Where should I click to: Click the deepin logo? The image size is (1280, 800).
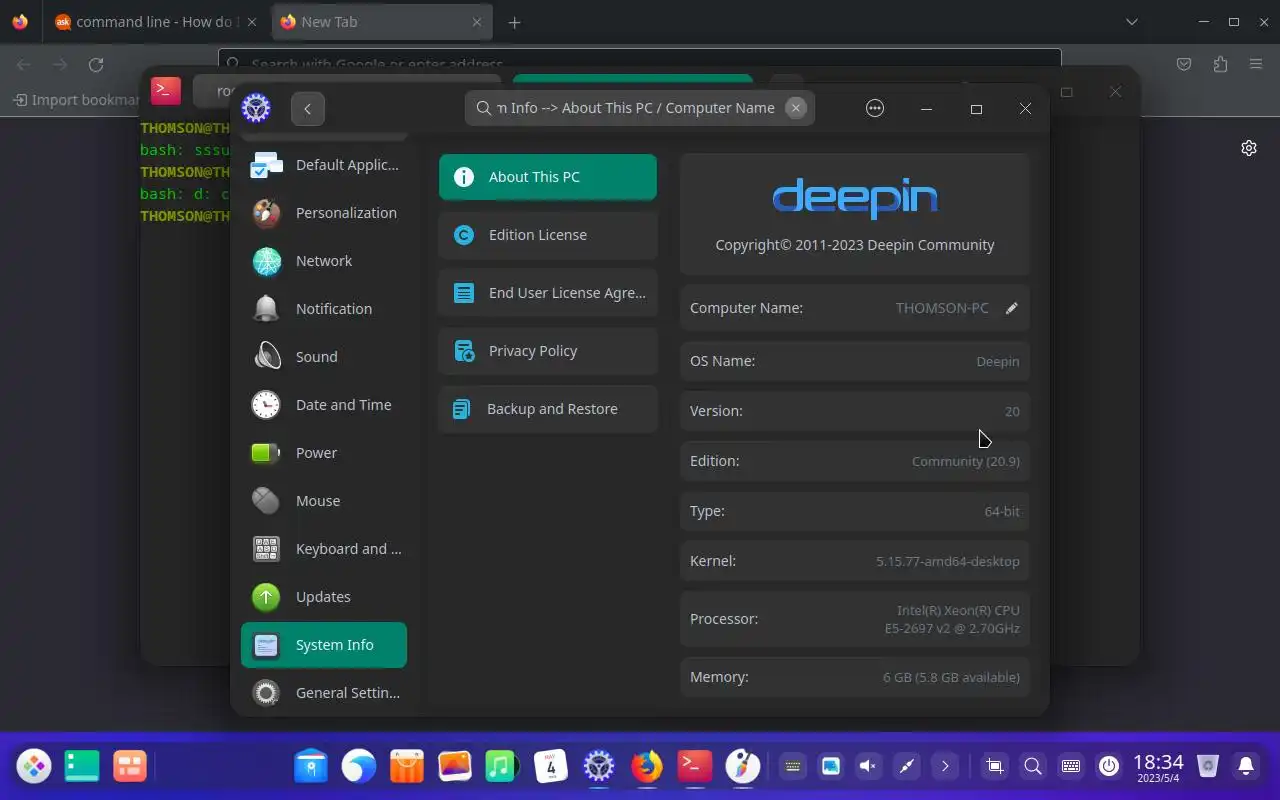pyautogui.click(x=855, y=198)
